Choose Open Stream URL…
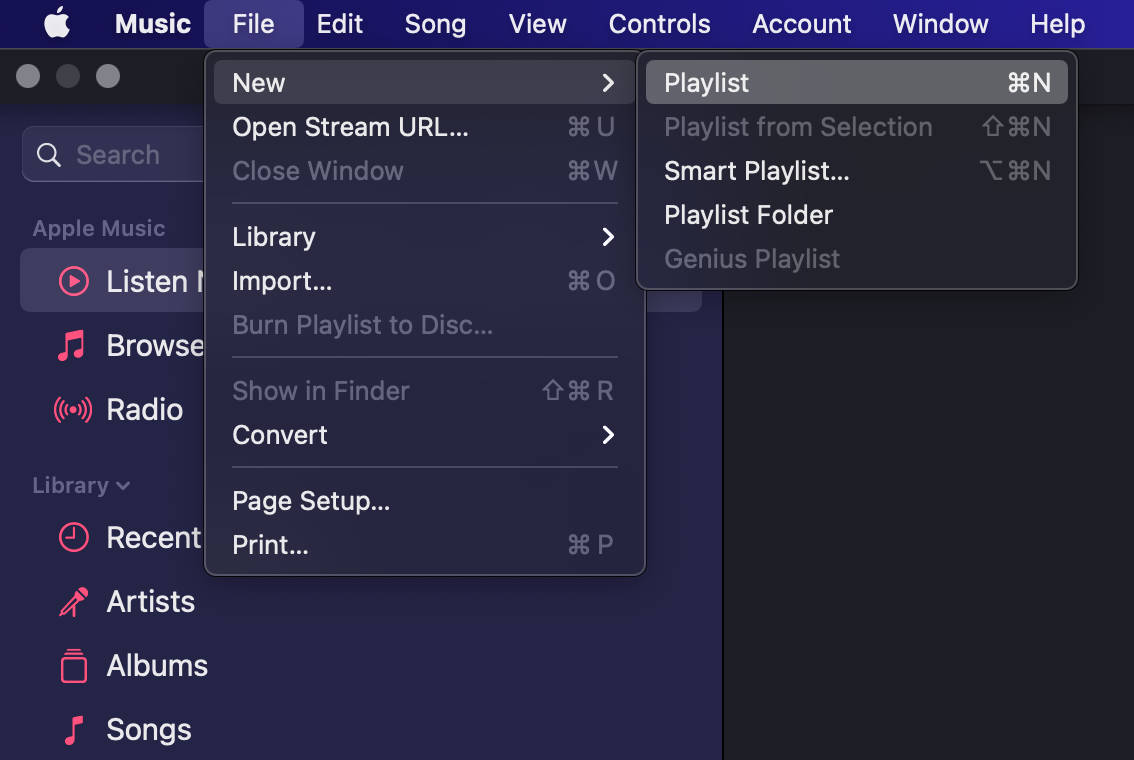1134x760 pixels. (425, 127)
